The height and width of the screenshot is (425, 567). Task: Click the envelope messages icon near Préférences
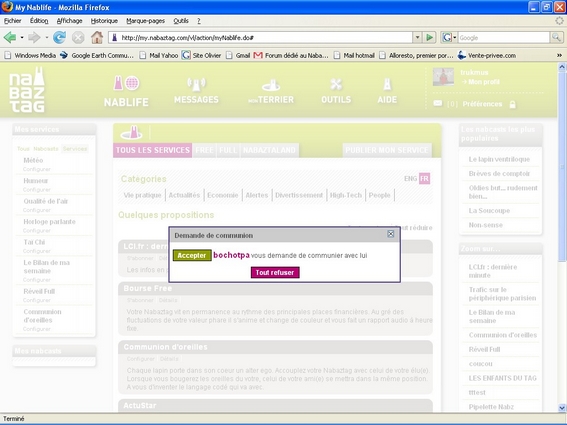click(x=438, y=104)
